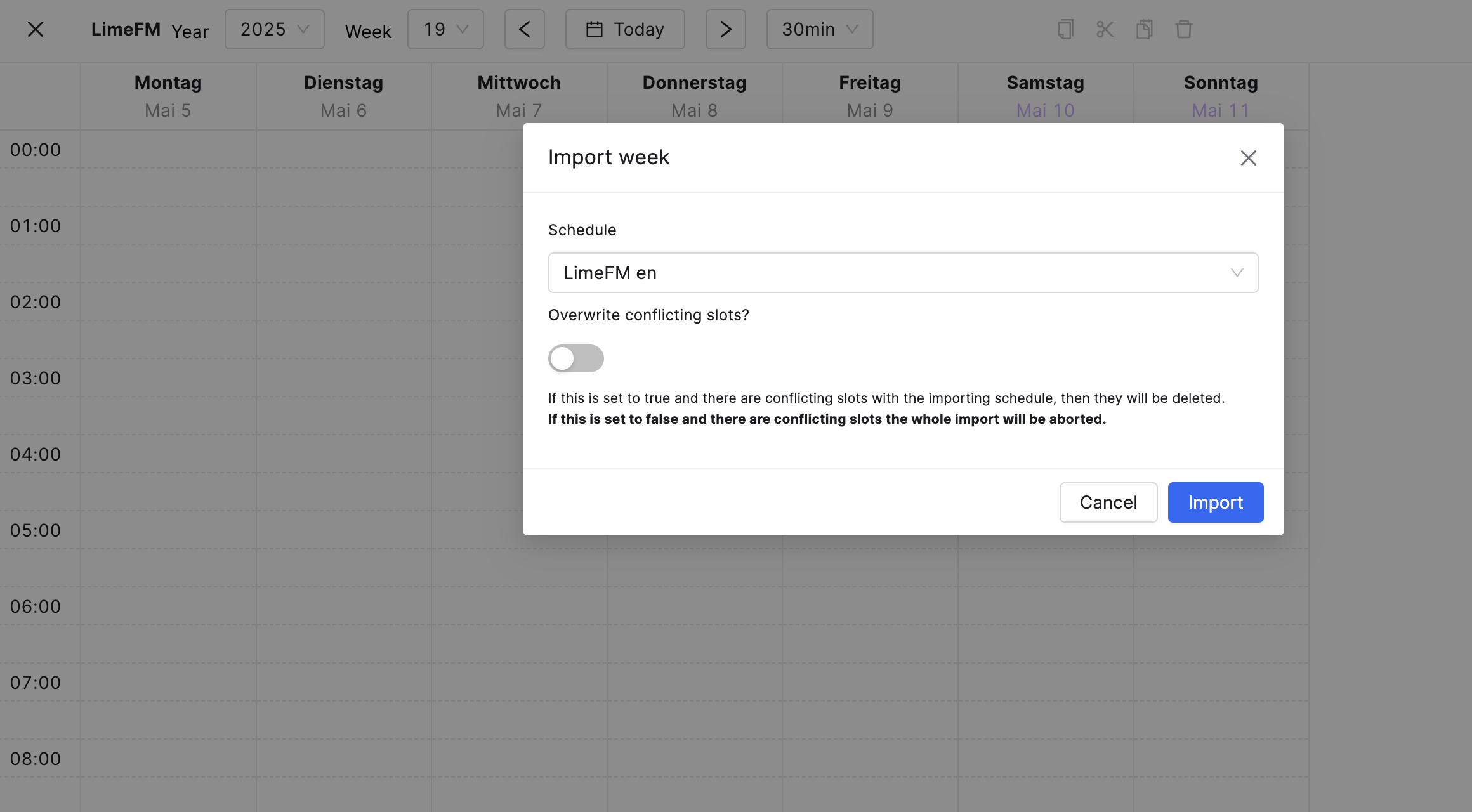Click the 03:00 time label
1472x812 pixels.
(36, 378)
